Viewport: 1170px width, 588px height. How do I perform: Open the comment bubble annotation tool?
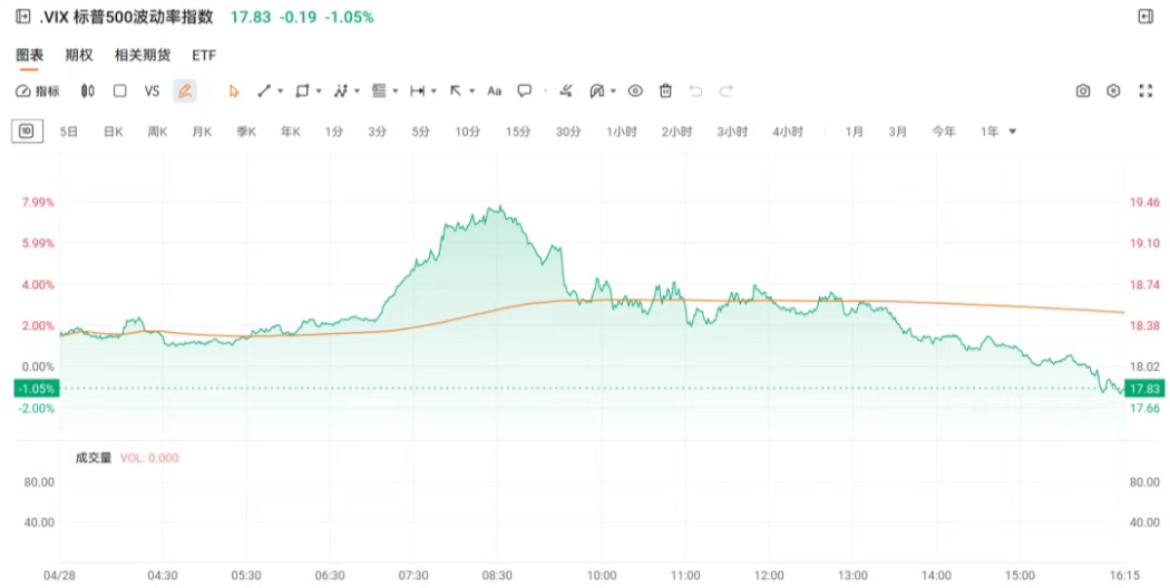pyautogui.click(x=524, y=91)
